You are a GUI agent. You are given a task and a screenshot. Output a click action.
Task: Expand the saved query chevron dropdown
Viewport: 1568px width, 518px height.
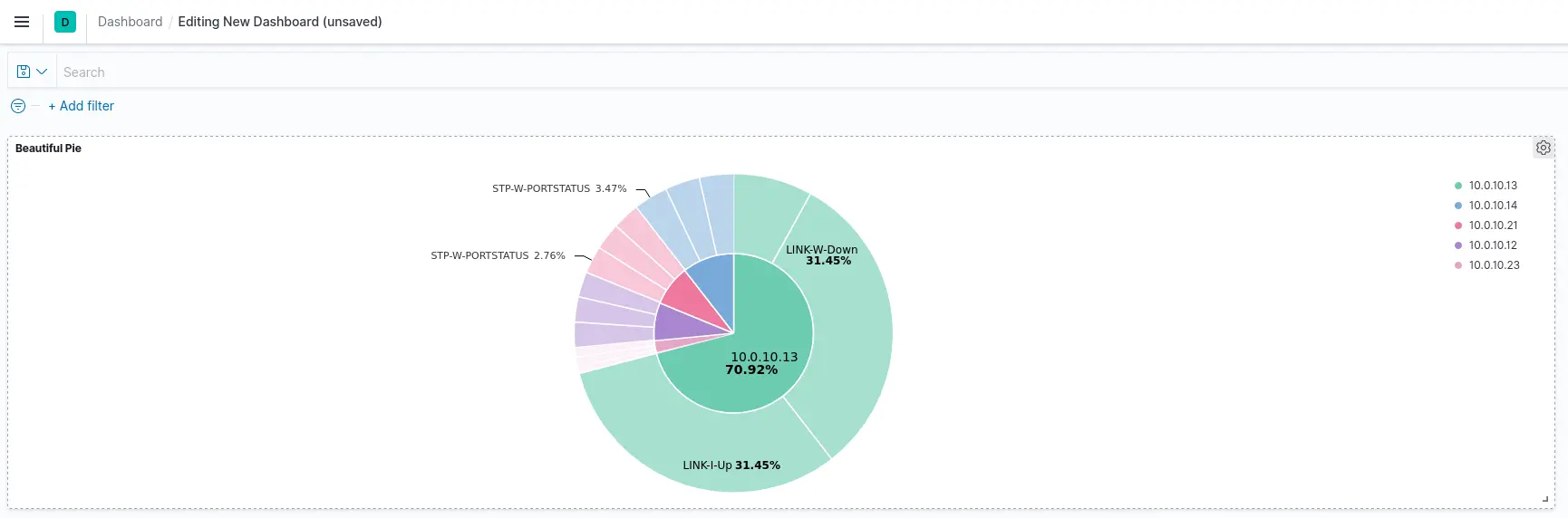click(42, 72)
